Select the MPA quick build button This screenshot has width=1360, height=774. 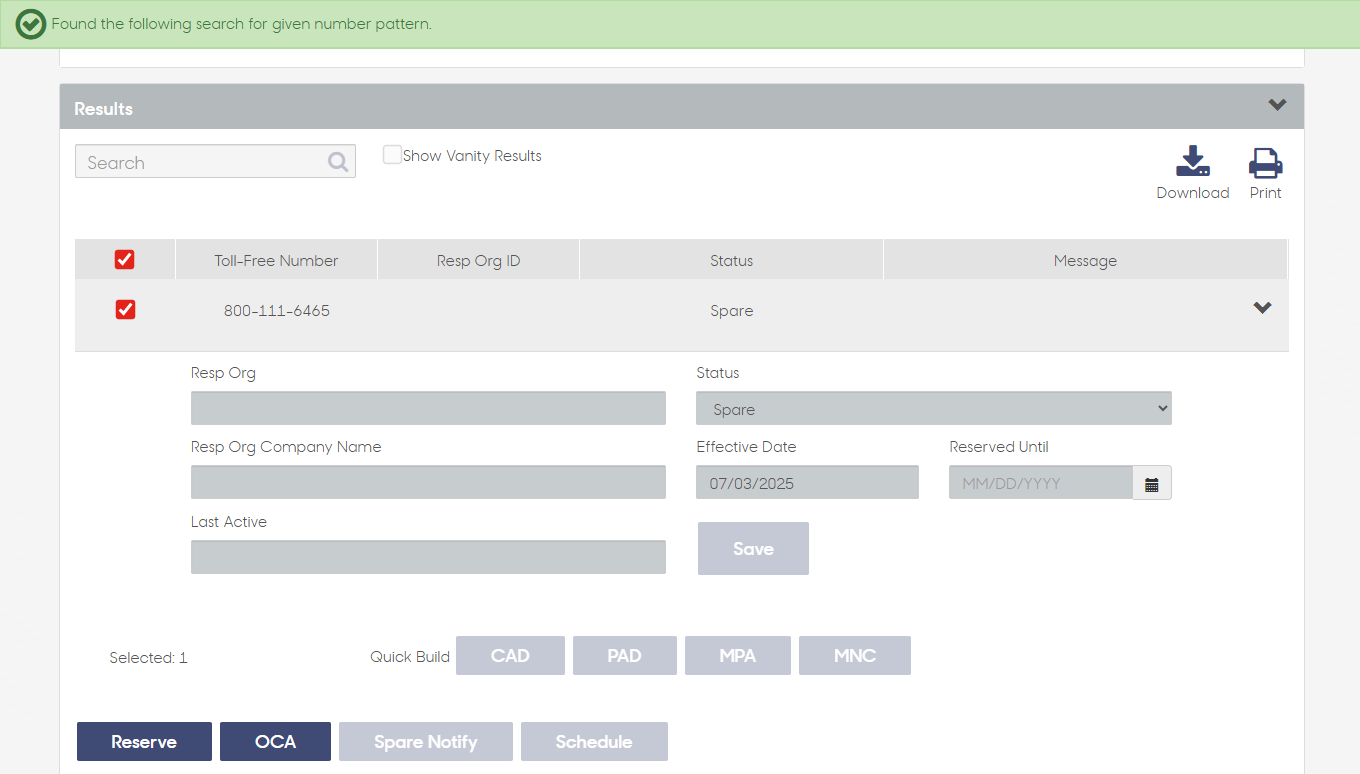tap(738, 656)
